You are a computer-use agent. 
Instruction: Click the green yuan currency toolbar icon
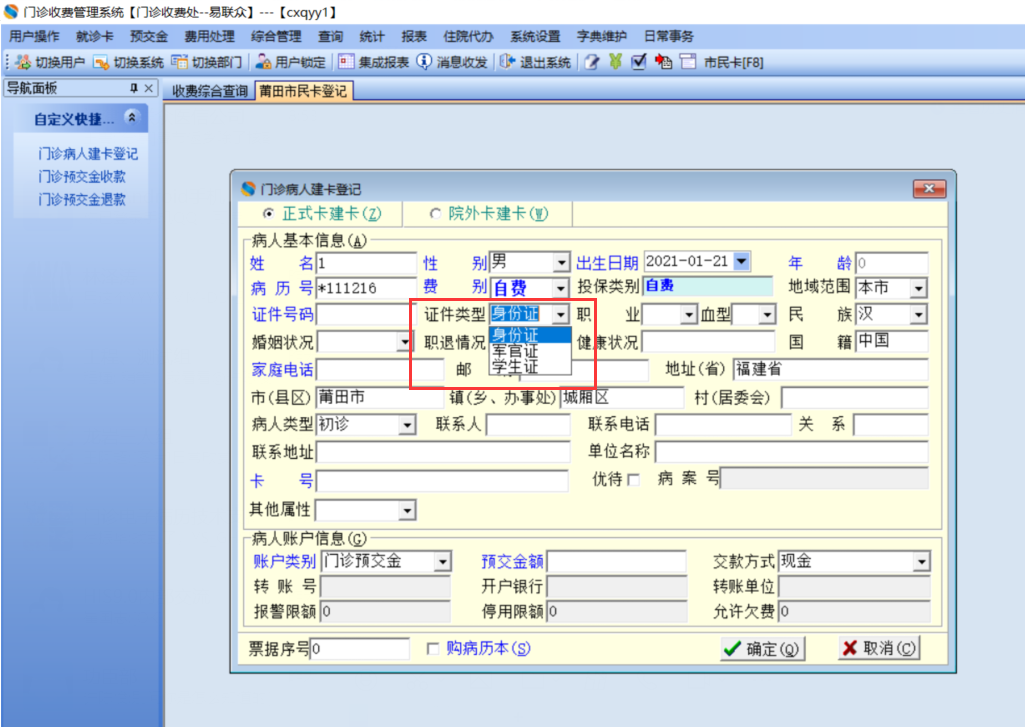[615, 62]
